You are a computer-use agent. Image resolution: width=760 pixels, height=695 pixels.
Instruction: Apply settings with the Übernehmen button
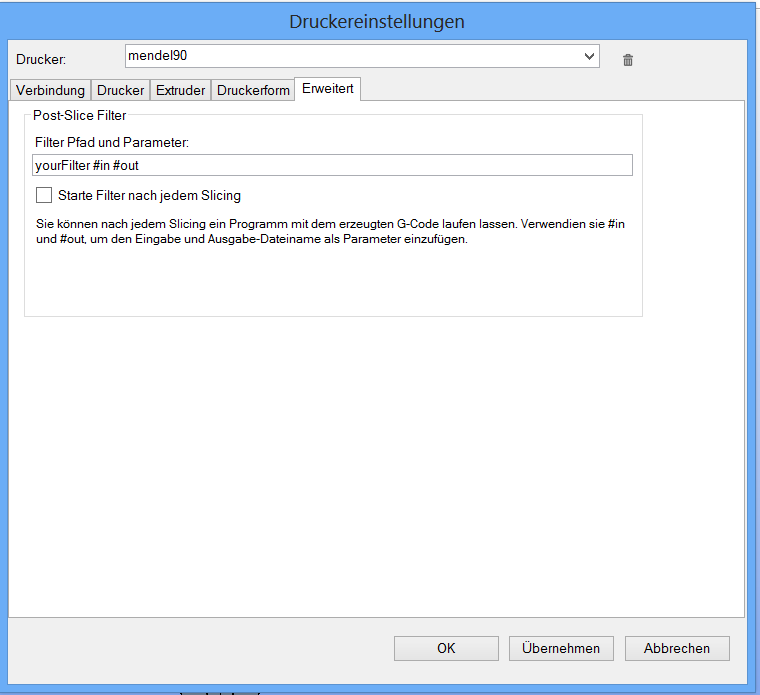[x=561, y=648]
